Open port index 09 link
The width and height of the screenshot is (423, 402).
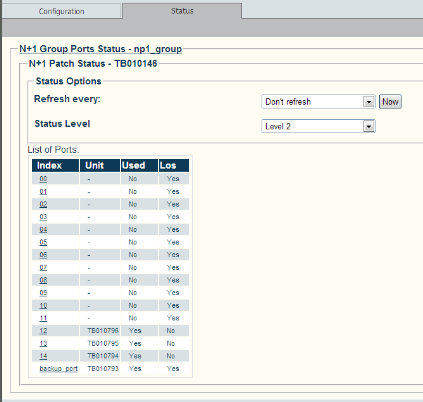pos(43,293)
